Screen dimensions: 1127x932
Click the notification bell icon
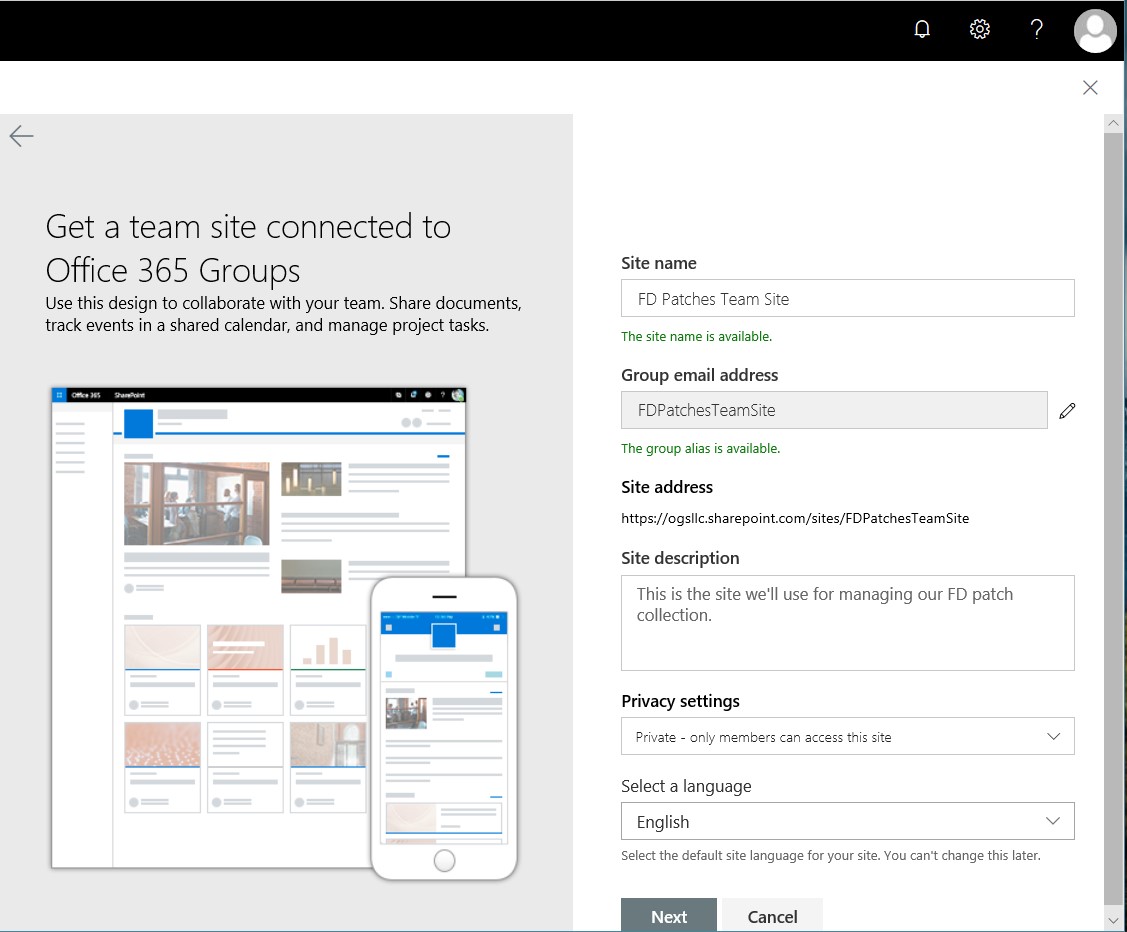point(921,29)
